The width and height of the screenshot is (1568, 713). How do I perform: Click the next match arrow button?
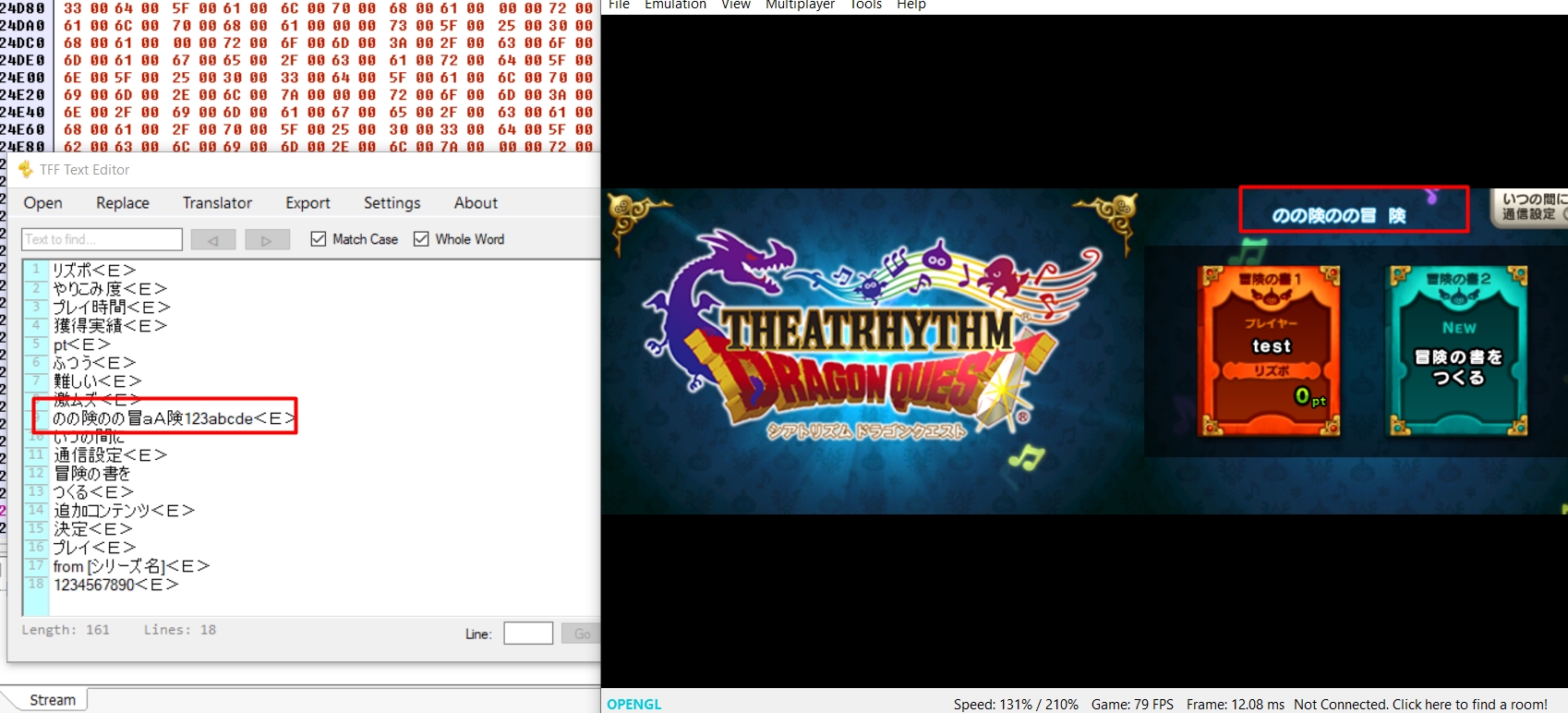[x=267, y=240]
